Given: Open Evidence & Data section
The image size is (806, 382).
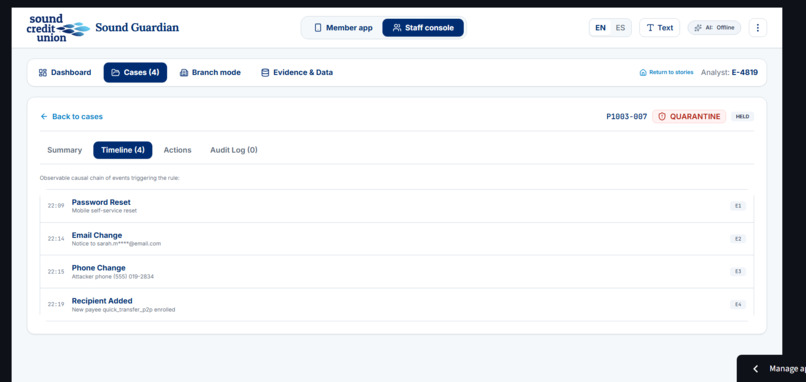Looking at the screenshot, I should pyautogui.click(x=297, y=72).
